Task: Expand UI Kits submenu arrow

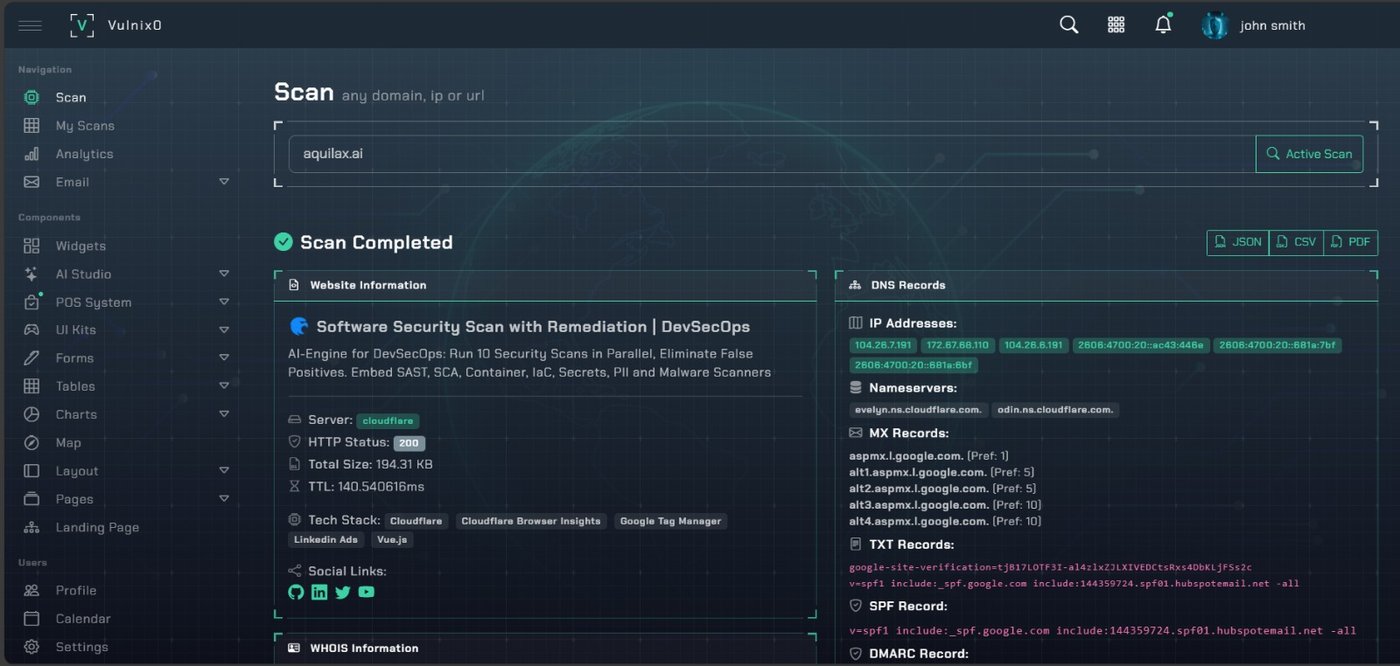Action: (224, 329)
